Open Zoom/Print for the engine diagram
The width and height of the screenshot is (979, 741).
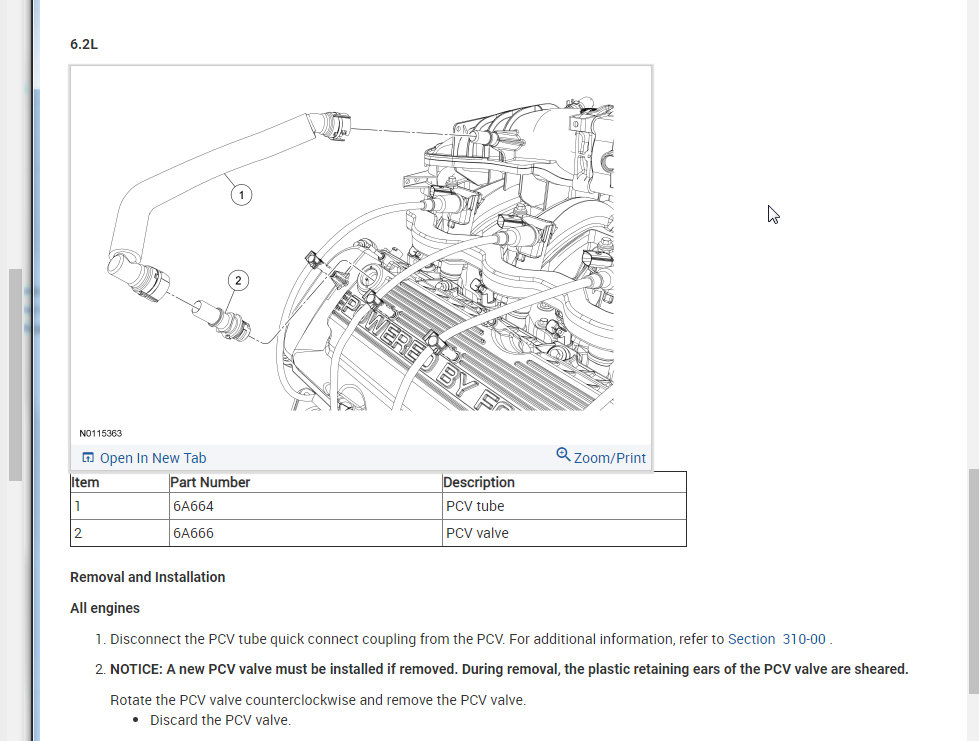(x=609, y=458)
